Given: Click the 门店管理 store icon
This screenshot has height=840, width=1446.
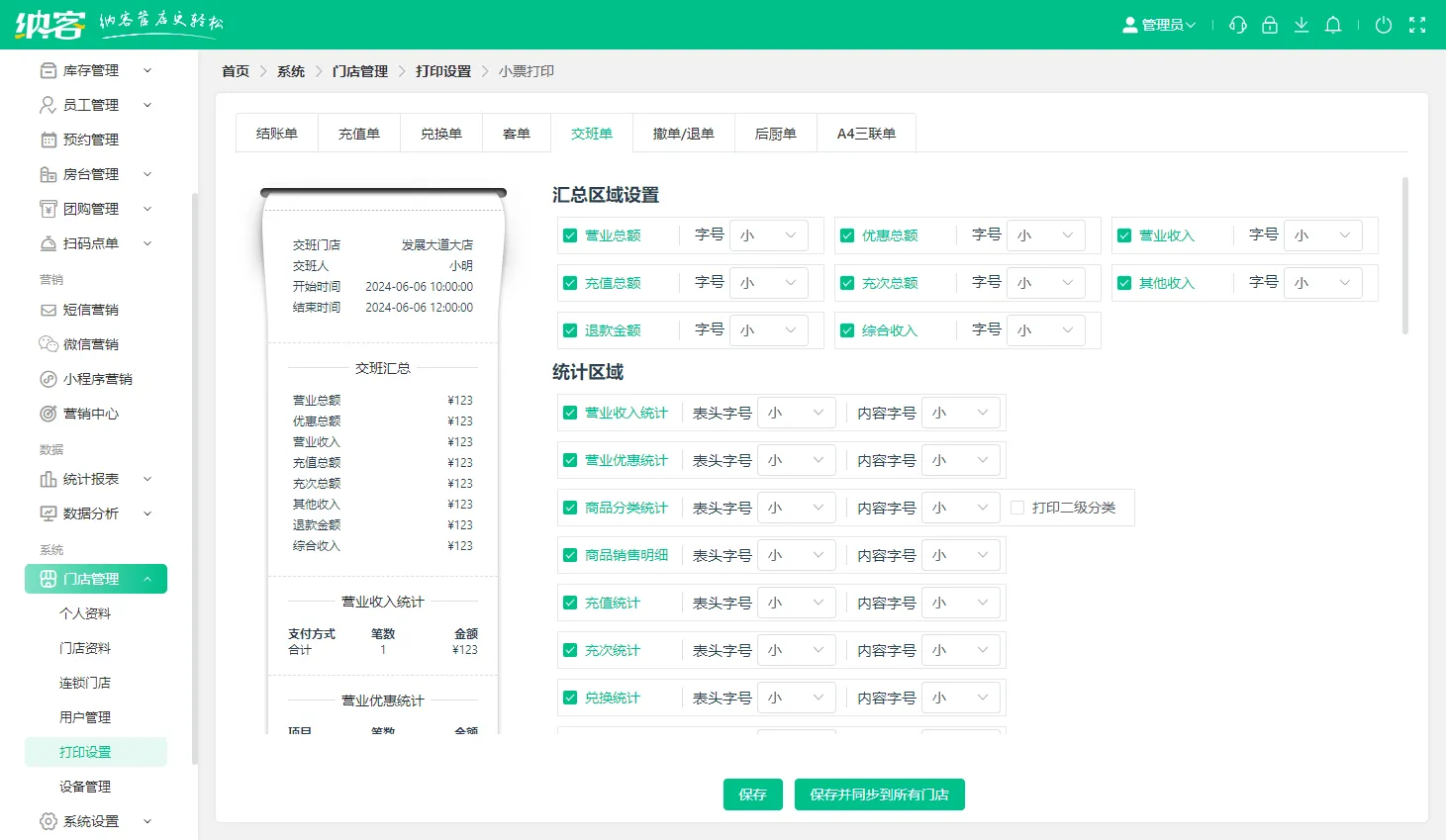Looking at the screenshot, I should [48, 579].
